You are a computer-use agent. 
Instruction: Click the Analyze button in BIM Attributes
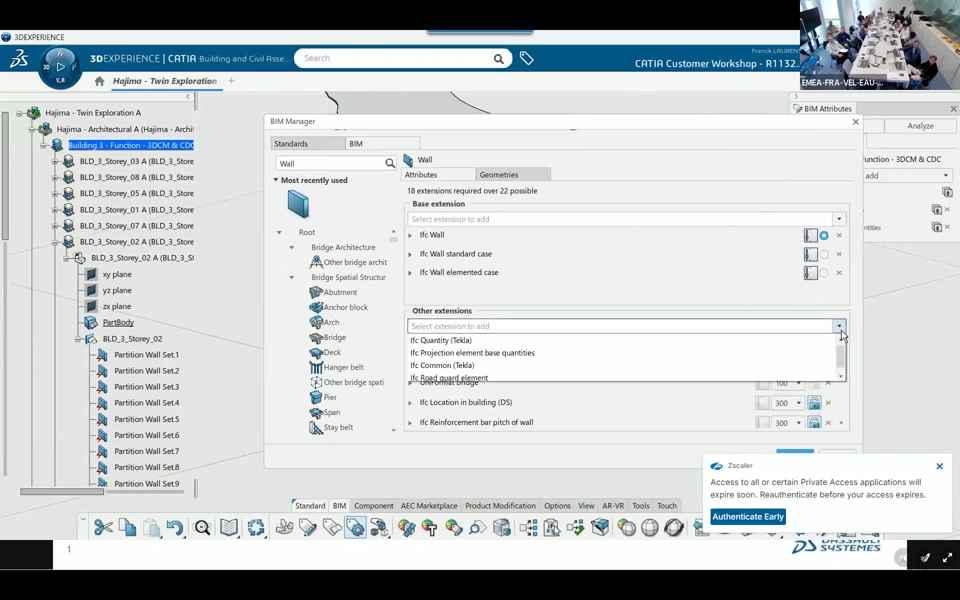[920, 126]
